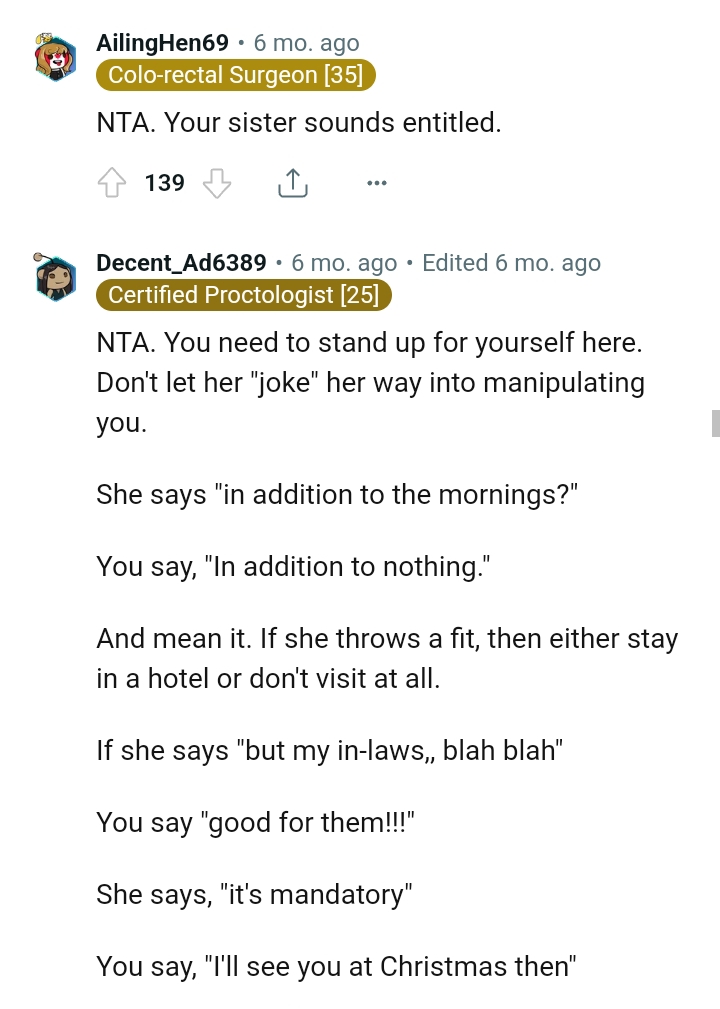Toggle the upvote arrow off after voting

(112, 183)
